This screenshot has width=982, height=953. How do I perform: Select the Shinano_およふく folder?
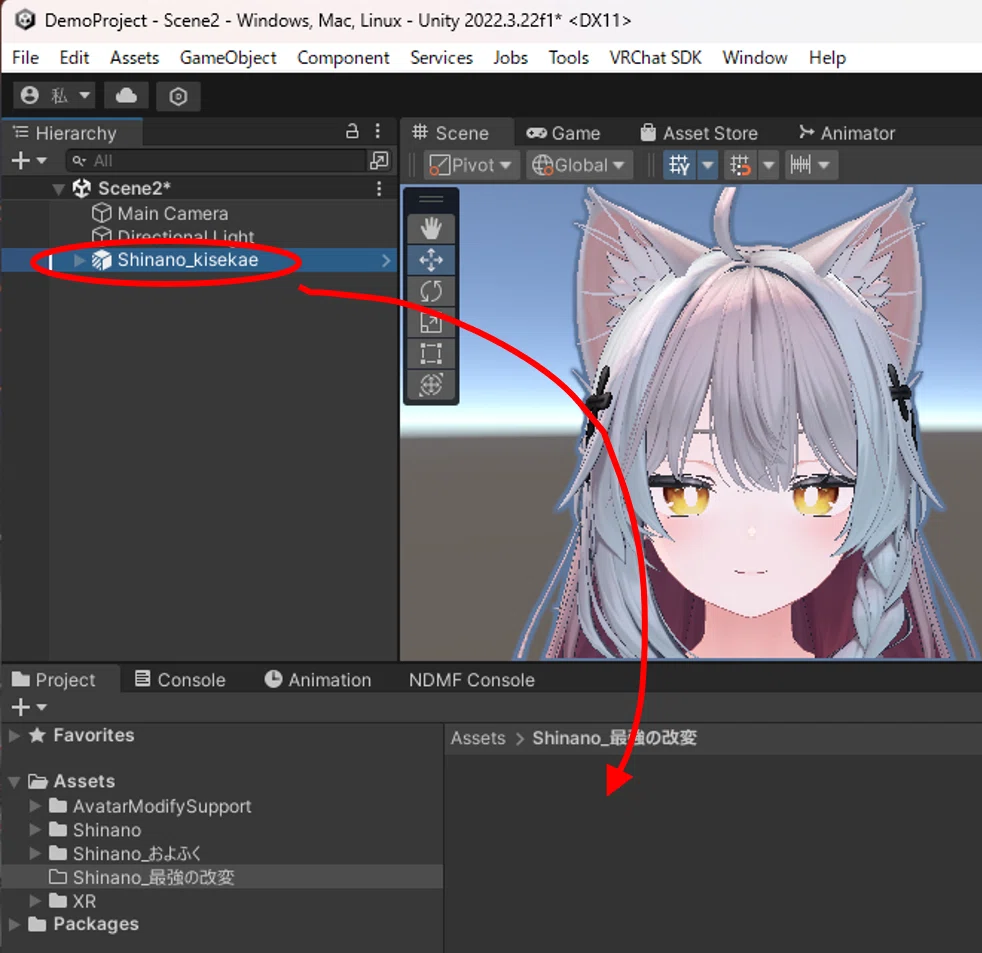(x=137, y=853)
